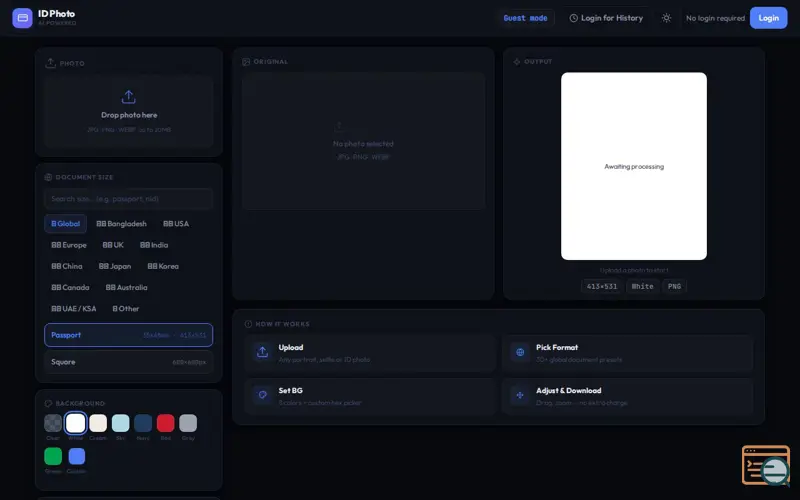Toggle light theme with the sun icon
The width and height of the screenshot is (800, 500).
(x=666, y=18)
